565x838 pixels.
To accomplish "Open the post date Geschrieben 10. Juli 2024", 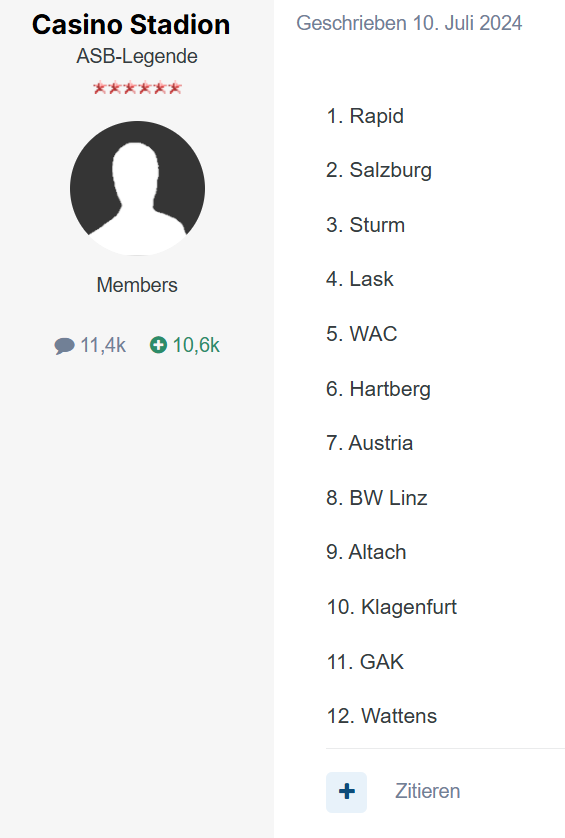I will [x=409, y=23].
